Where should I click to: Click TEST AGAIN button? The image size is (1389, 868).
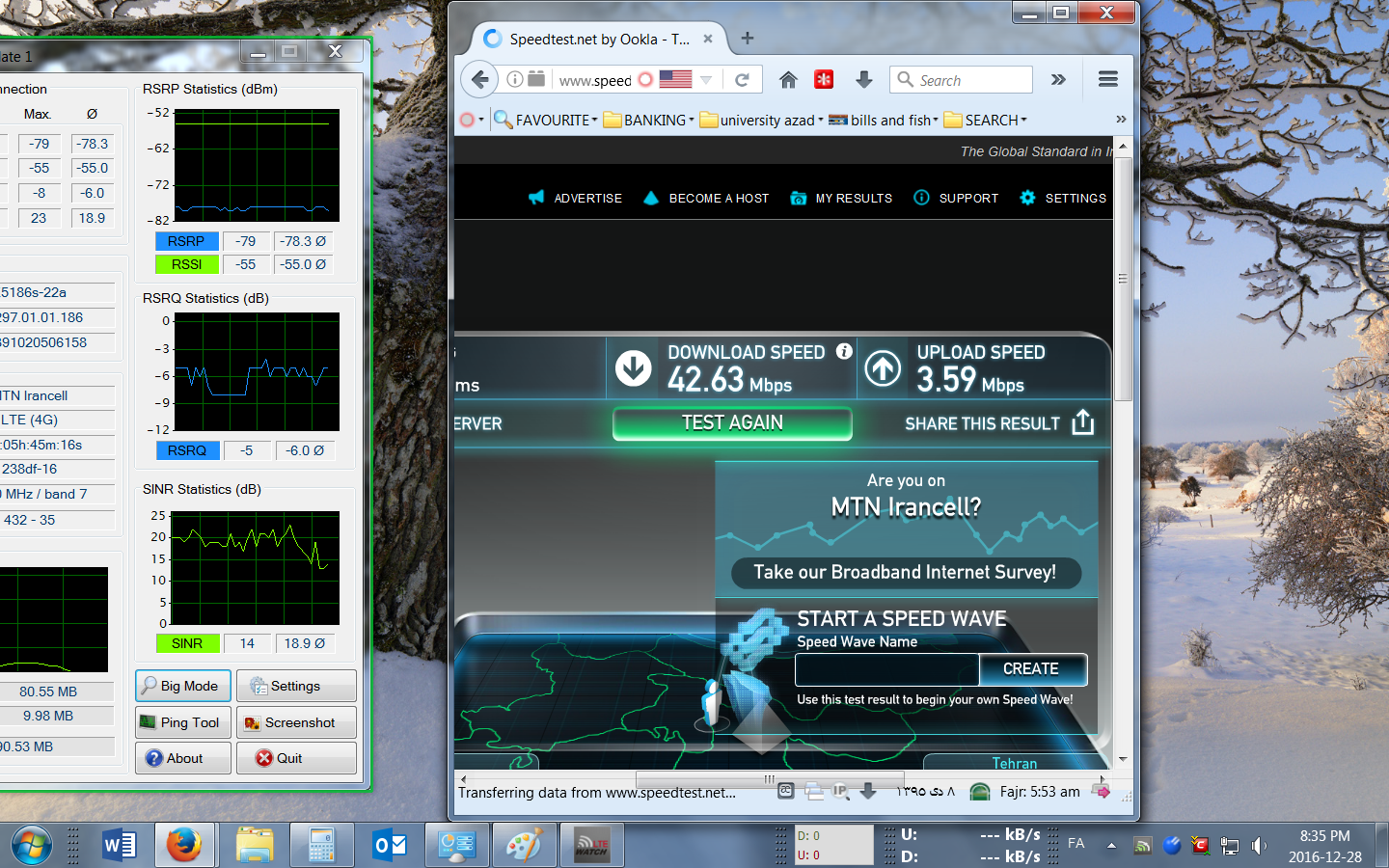point(732,423)
